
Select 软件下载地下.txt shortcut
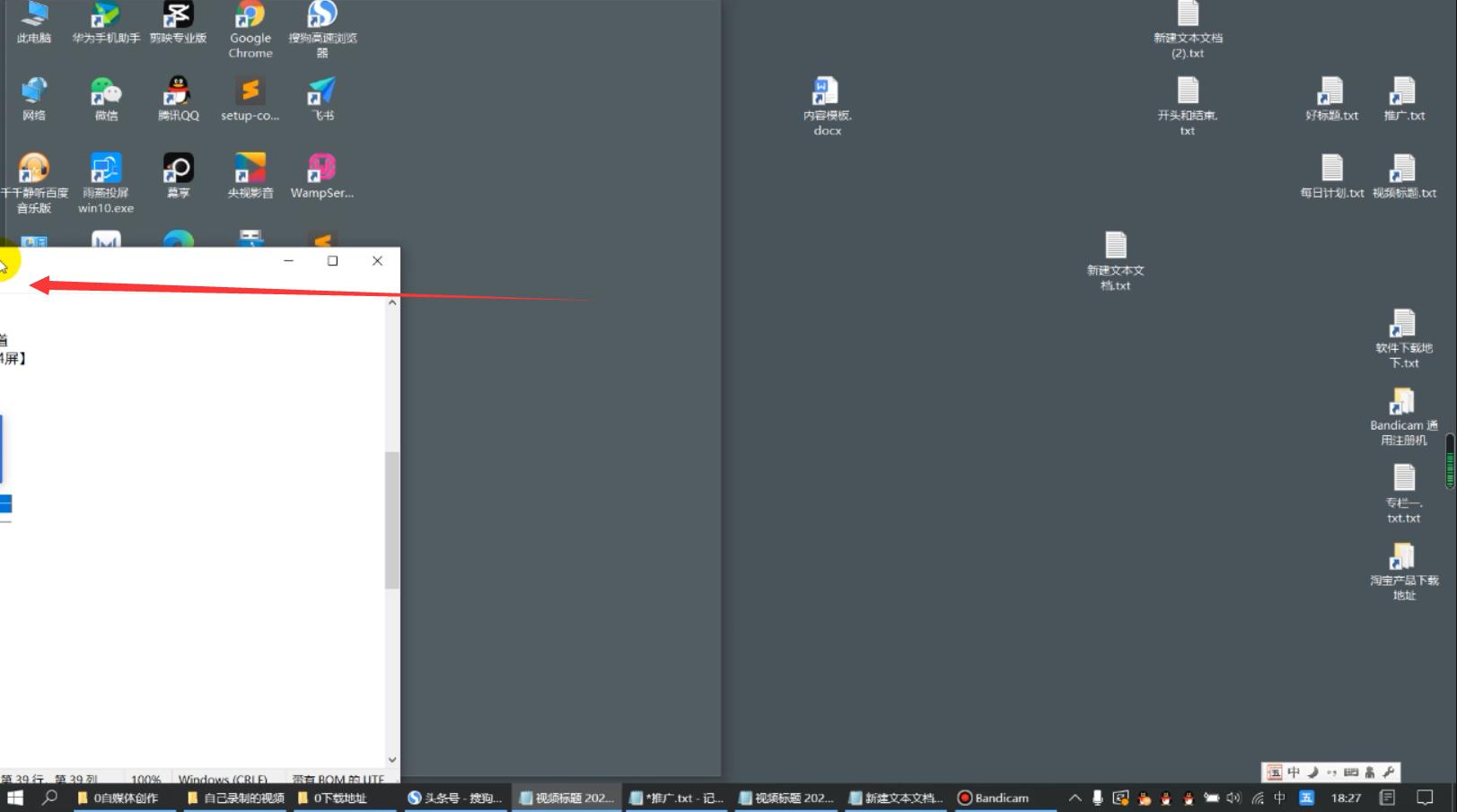(x=1404, y=338)
